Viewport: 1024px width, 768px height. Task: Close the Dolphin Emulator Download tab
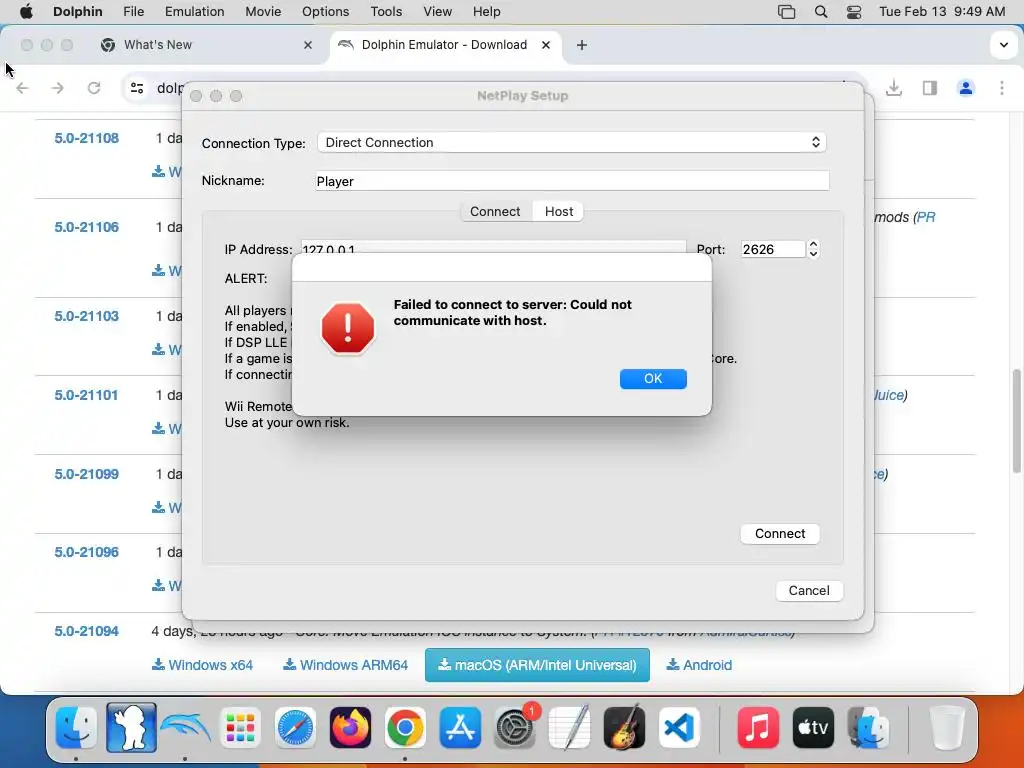tap(546, 45)
